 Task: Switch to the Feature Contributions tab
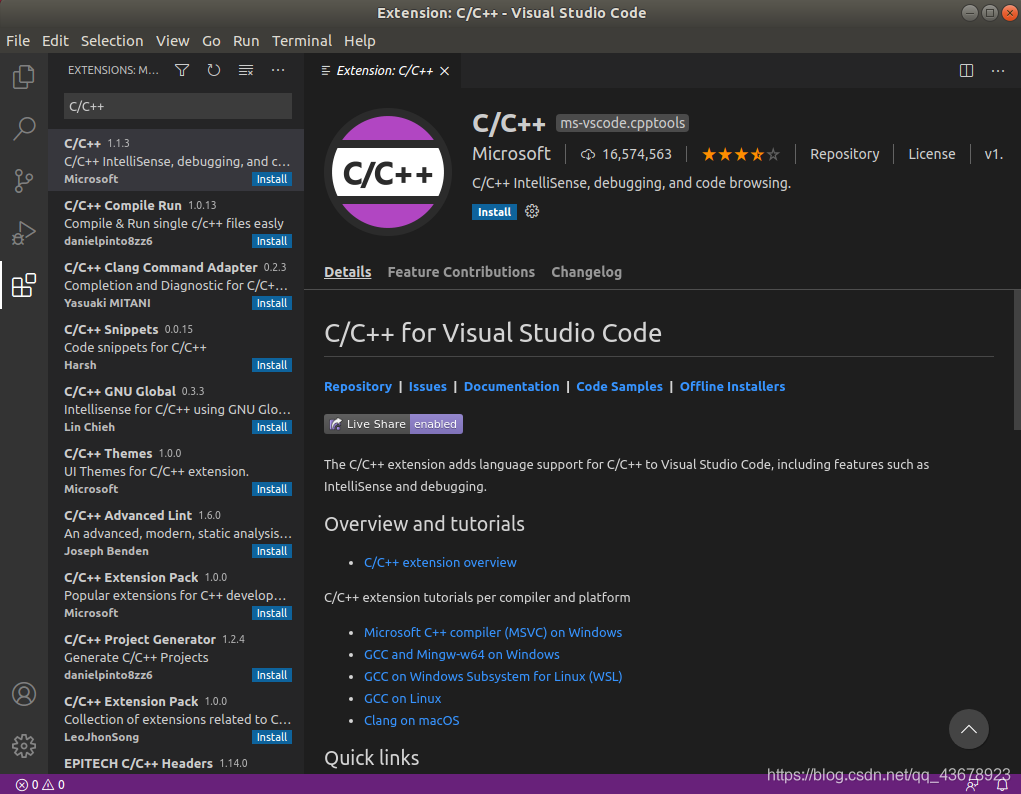pyautogui.click(x=461, y=272)
